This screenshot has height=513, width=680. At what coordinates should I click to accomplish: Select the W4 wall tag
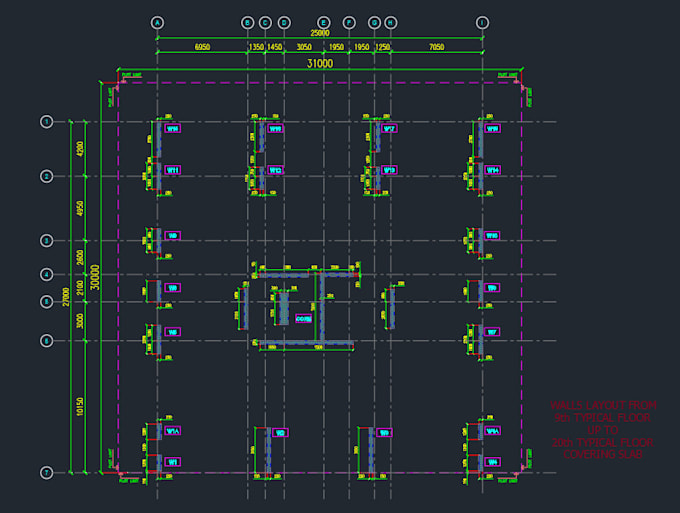(492, 462)
